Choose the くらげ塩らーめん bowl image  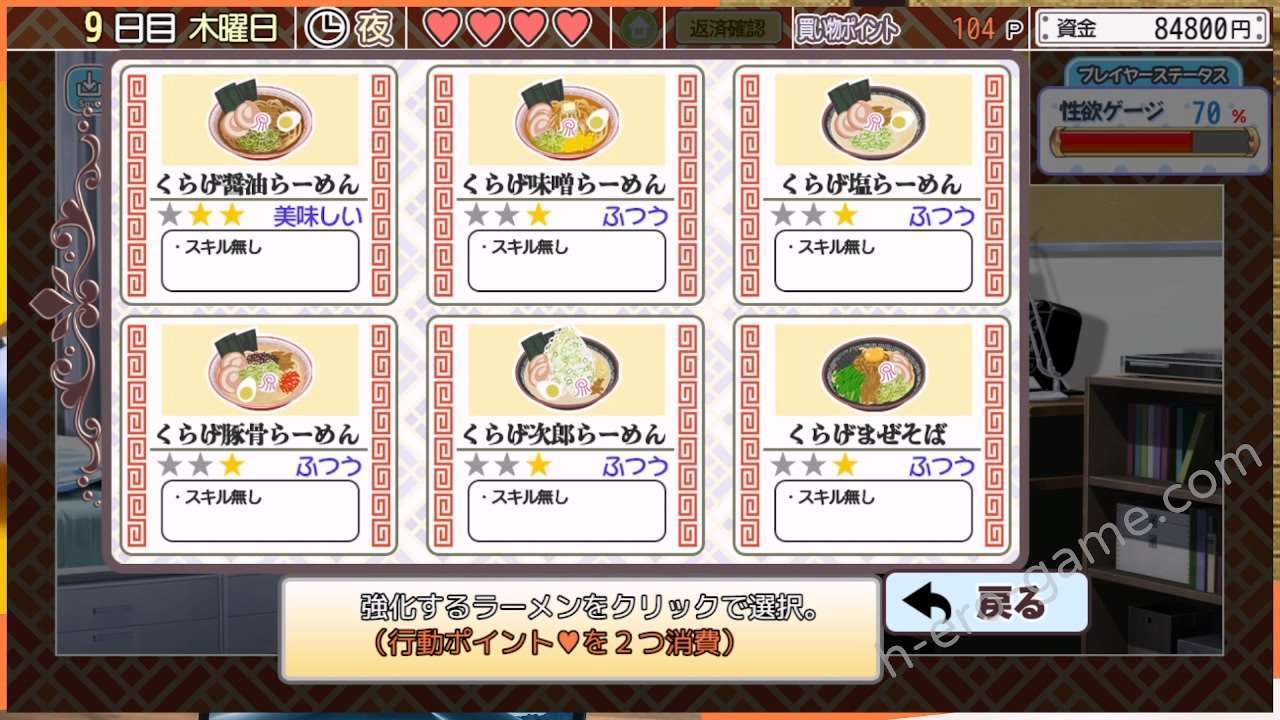pos(874,120)
